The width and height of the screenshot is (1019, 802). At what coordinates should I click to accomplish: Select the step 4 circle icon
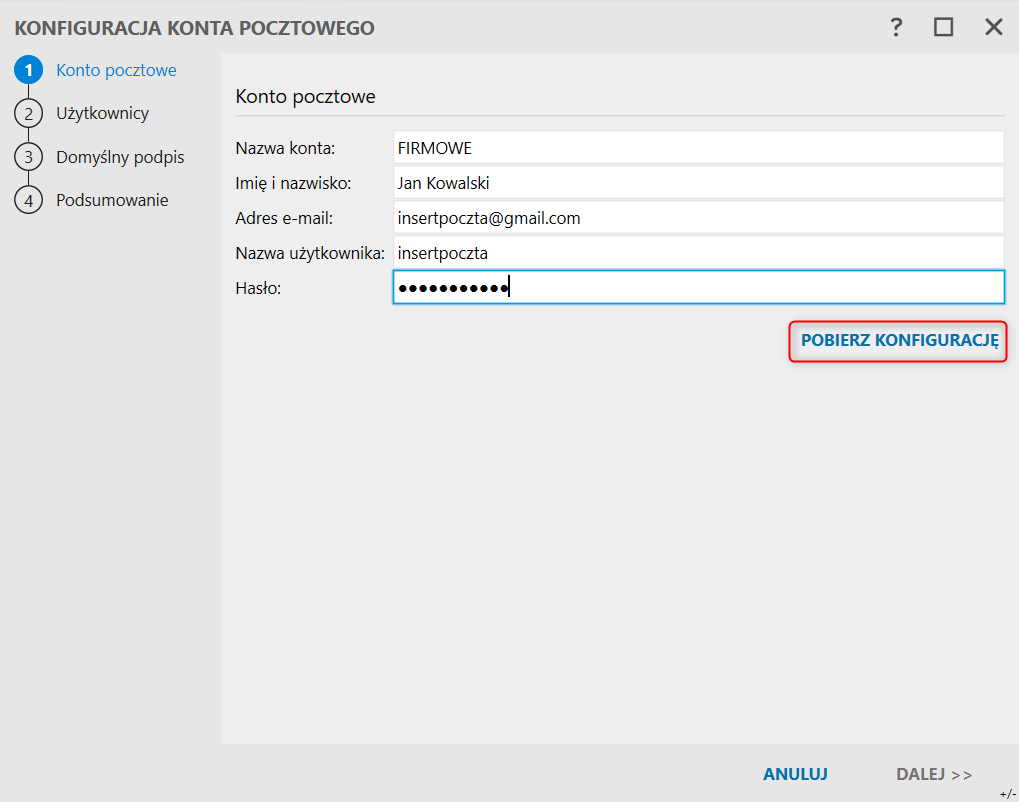(x=28, y=200)
